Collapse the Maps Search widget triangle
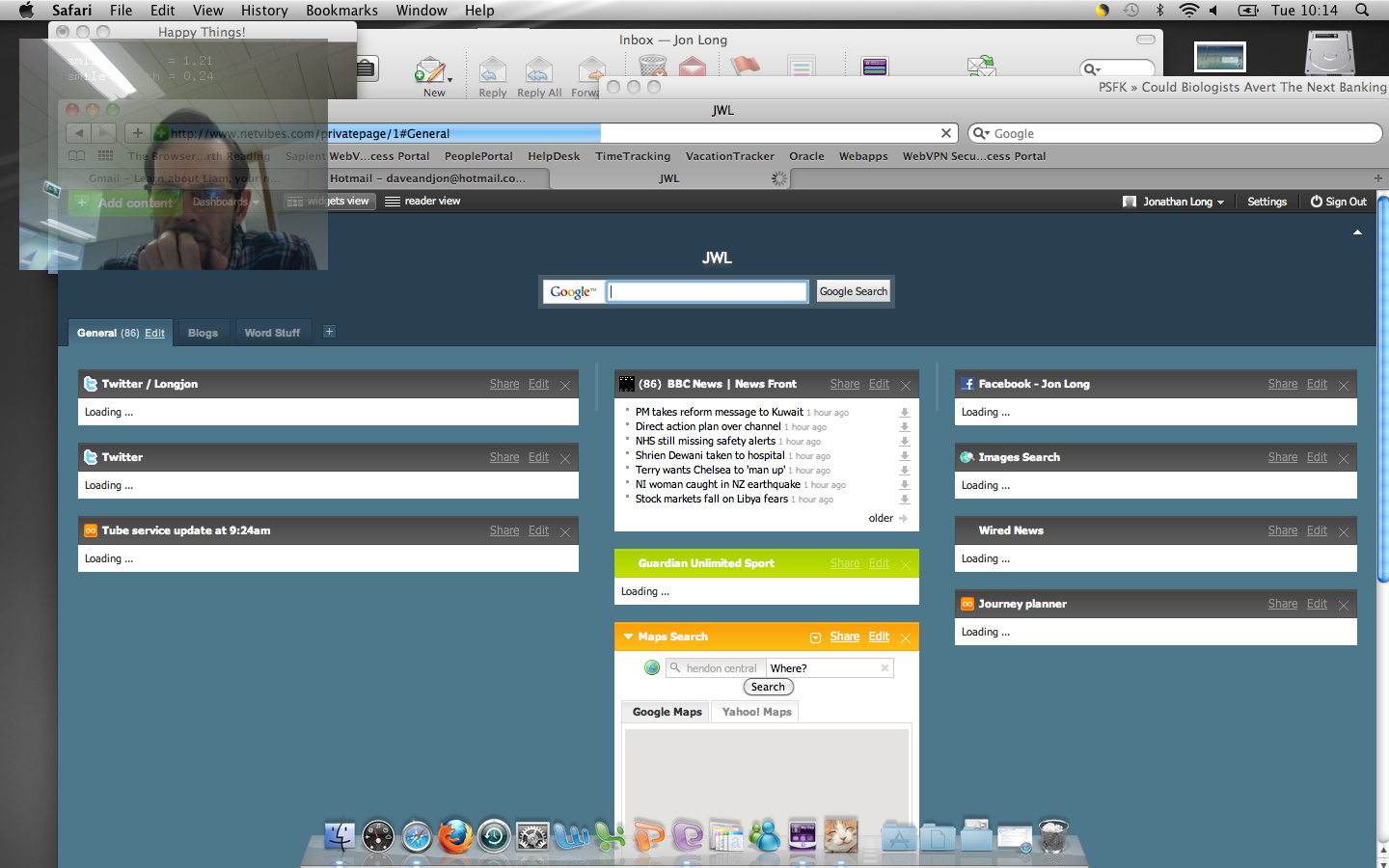1389x868 pixels. 628,637
